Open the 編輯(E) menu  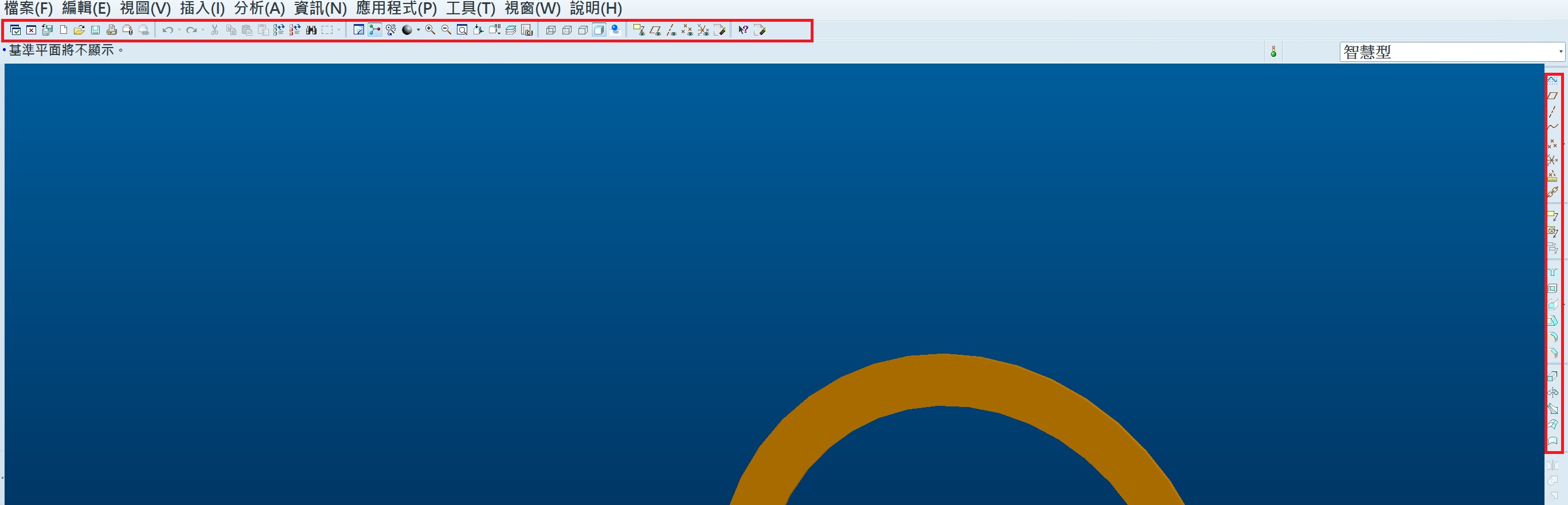(x=87, y=9)
